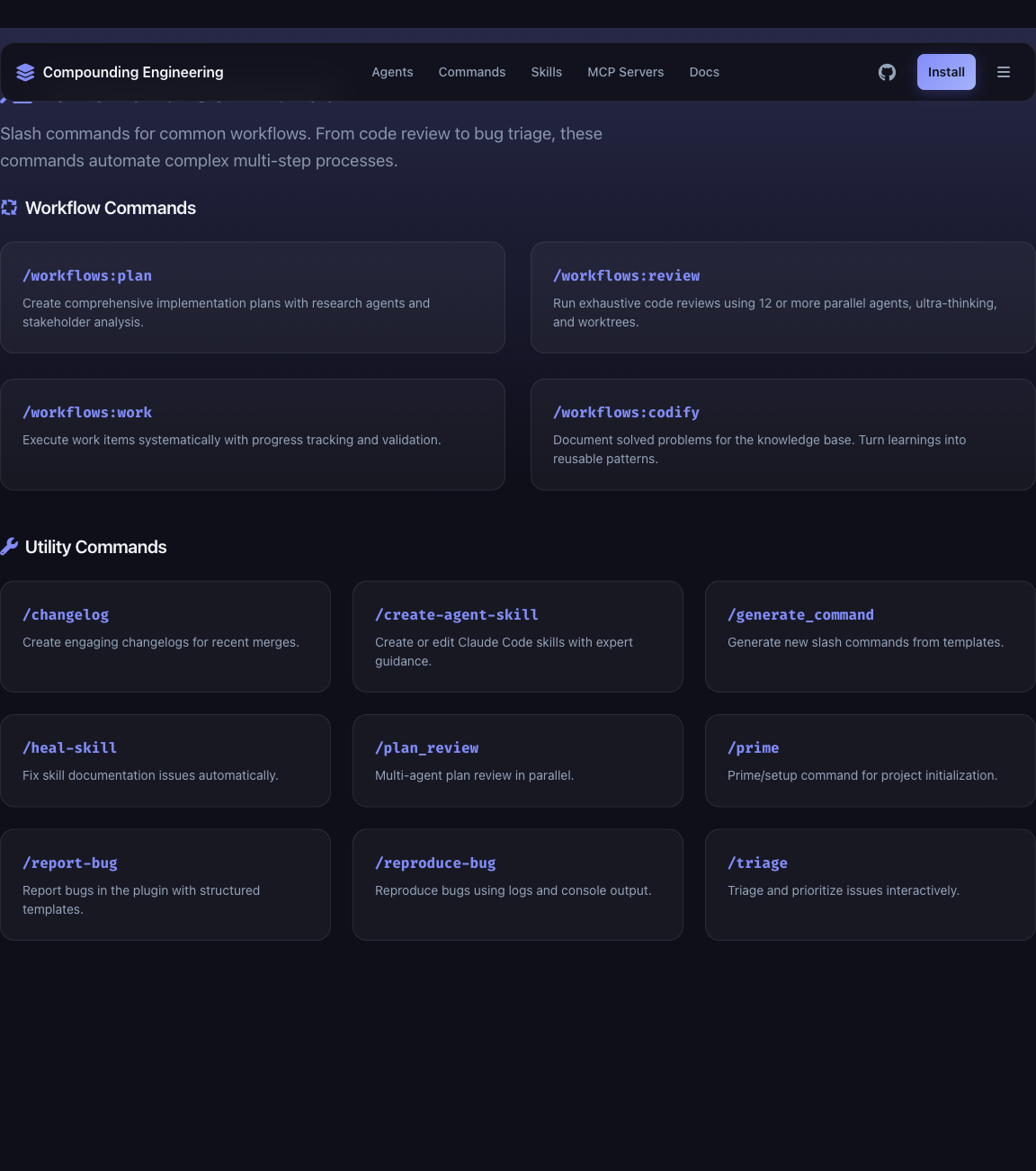Screen dimensions: 1036x1171
Task: Select the /reproduce-bug command card
Action: pos(518,884)
